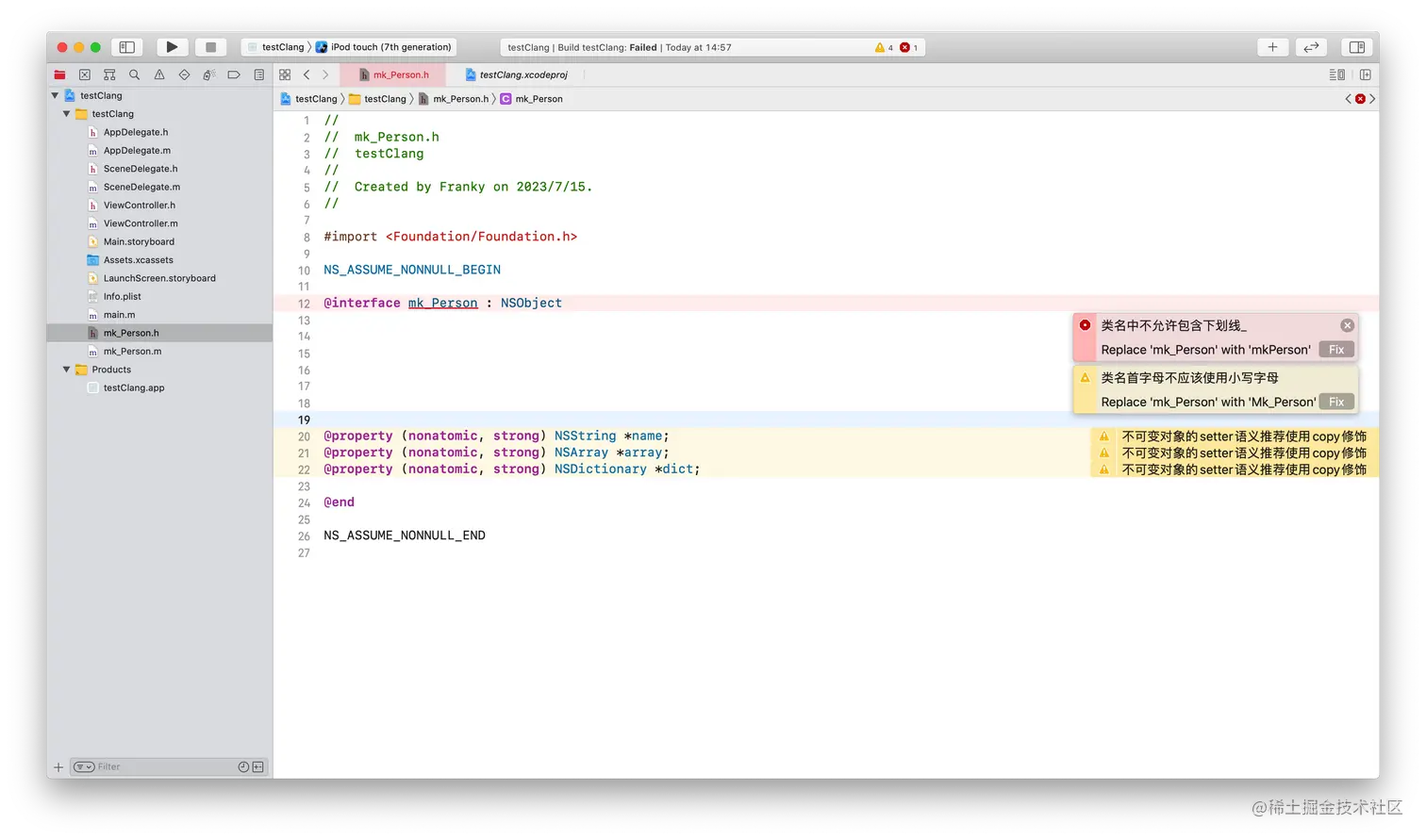Viewport: 1426px width, 840px height.
Task: Open LaunchScreen.storyboard in navigator
Action: tap(159, 278)
